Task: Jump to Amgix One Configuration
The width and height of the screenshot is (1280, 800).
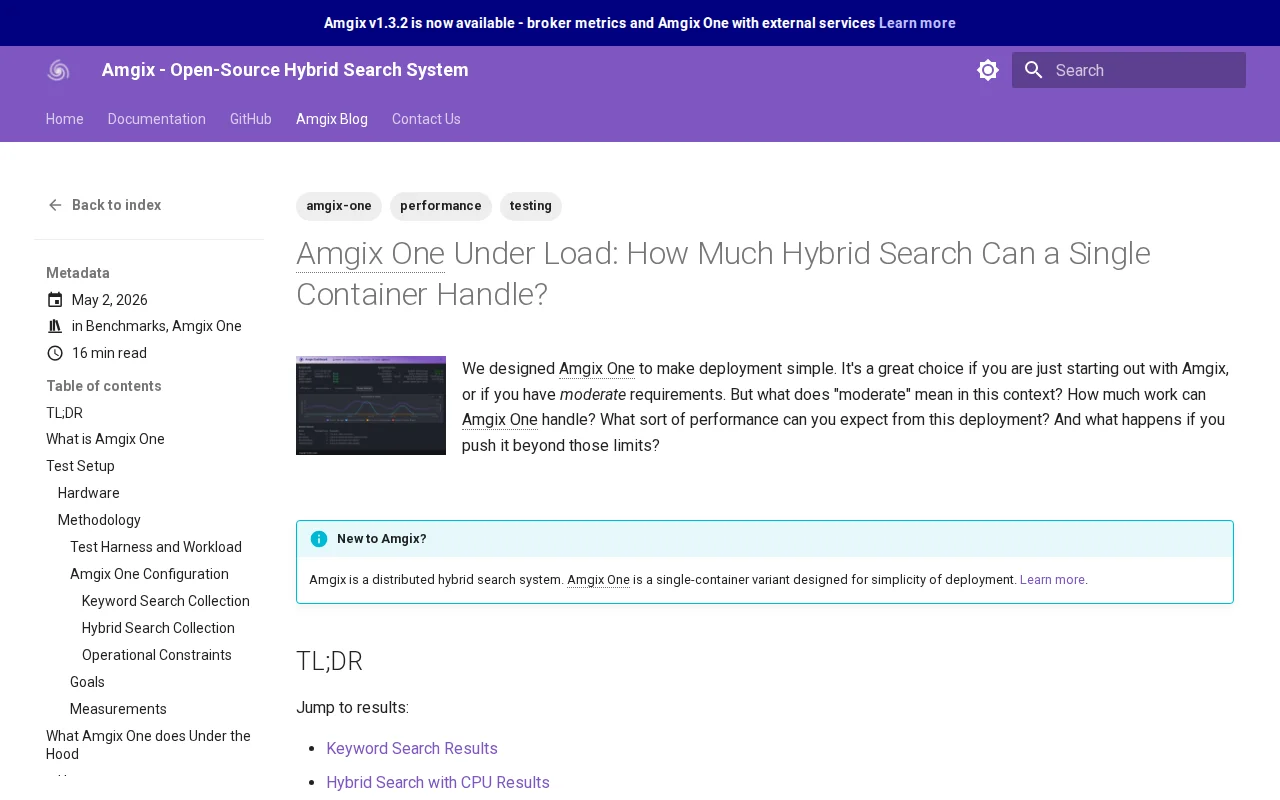Action: click(149, 574)
